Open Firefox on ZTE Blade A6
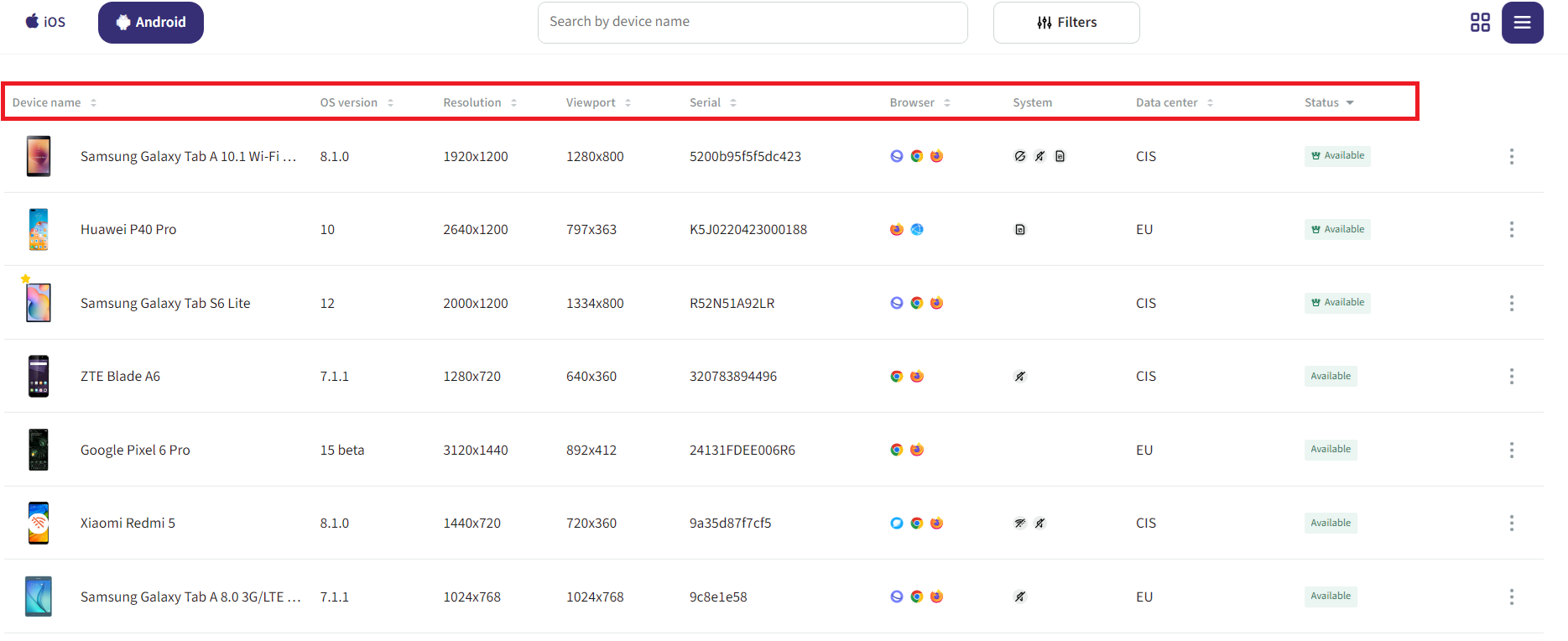 (917, 376)
